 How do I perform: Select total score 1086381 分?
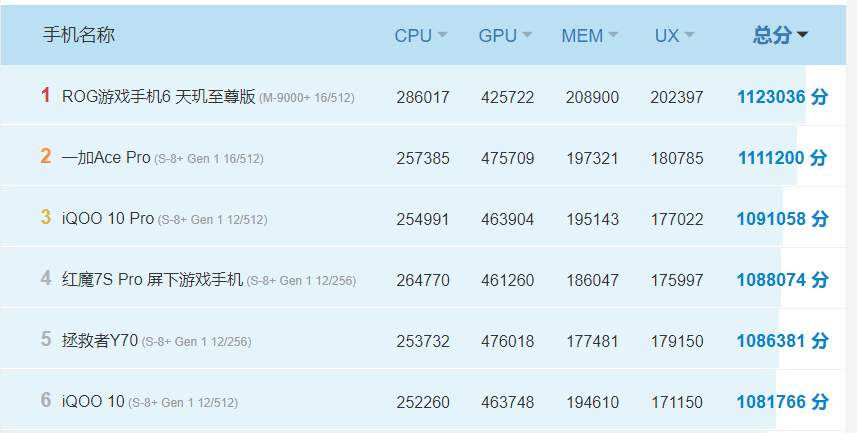coord(783,341)
